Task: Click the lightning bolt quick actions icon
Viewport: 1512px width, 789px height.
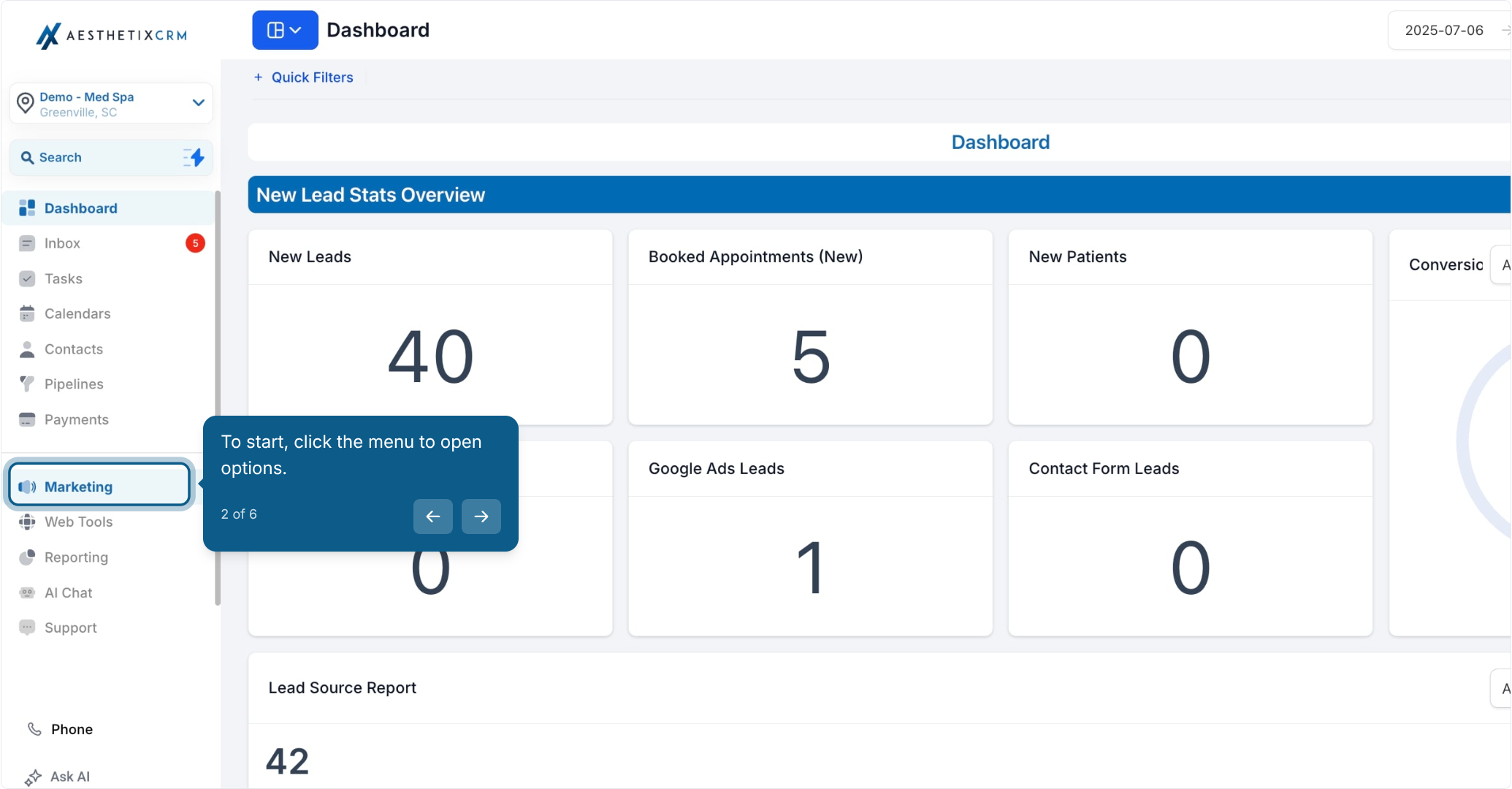Action: point(194,157)
